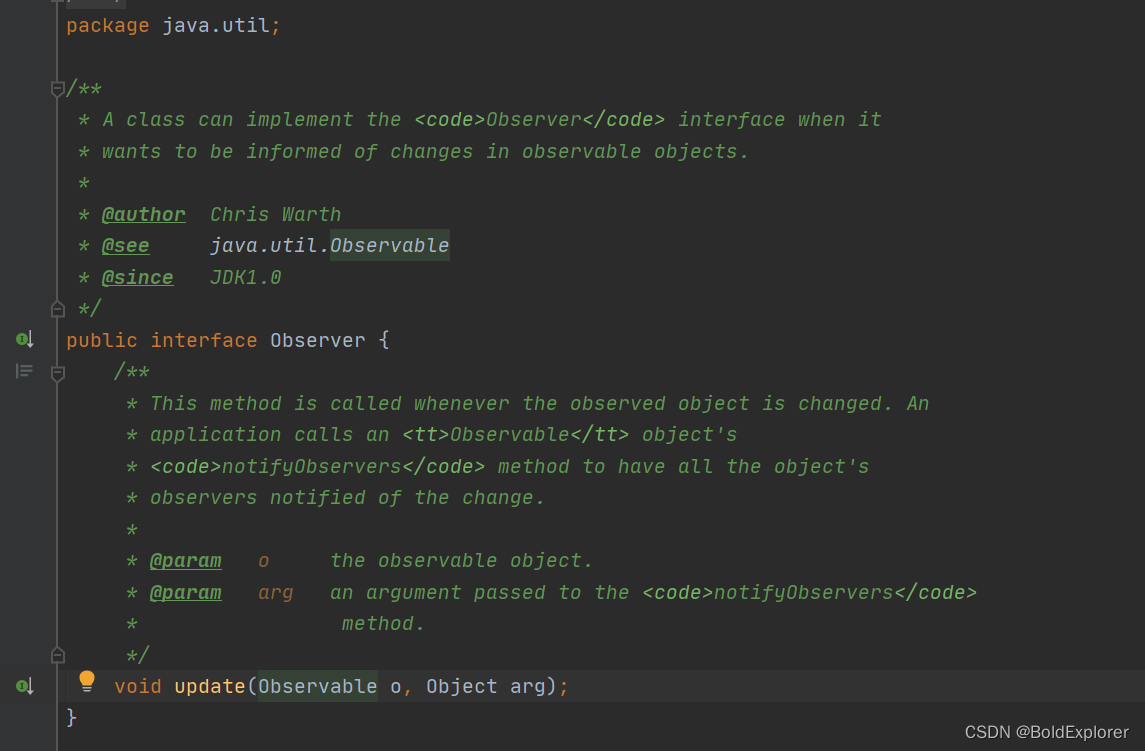Click the fold marker at the Javadoc closing line
Image resolution: width=1145 pixels, height=751 pixels.
(57, 308)
